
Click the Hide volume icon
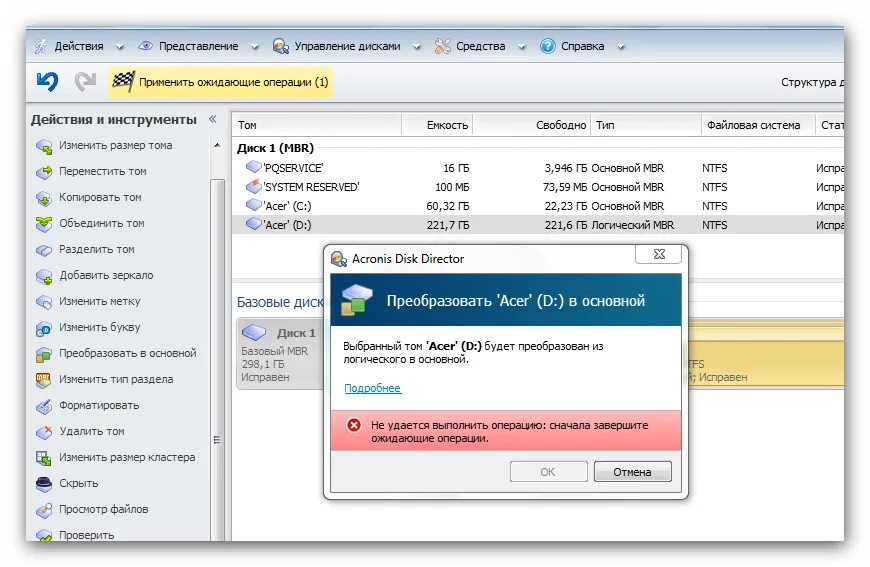coord(44,484)
